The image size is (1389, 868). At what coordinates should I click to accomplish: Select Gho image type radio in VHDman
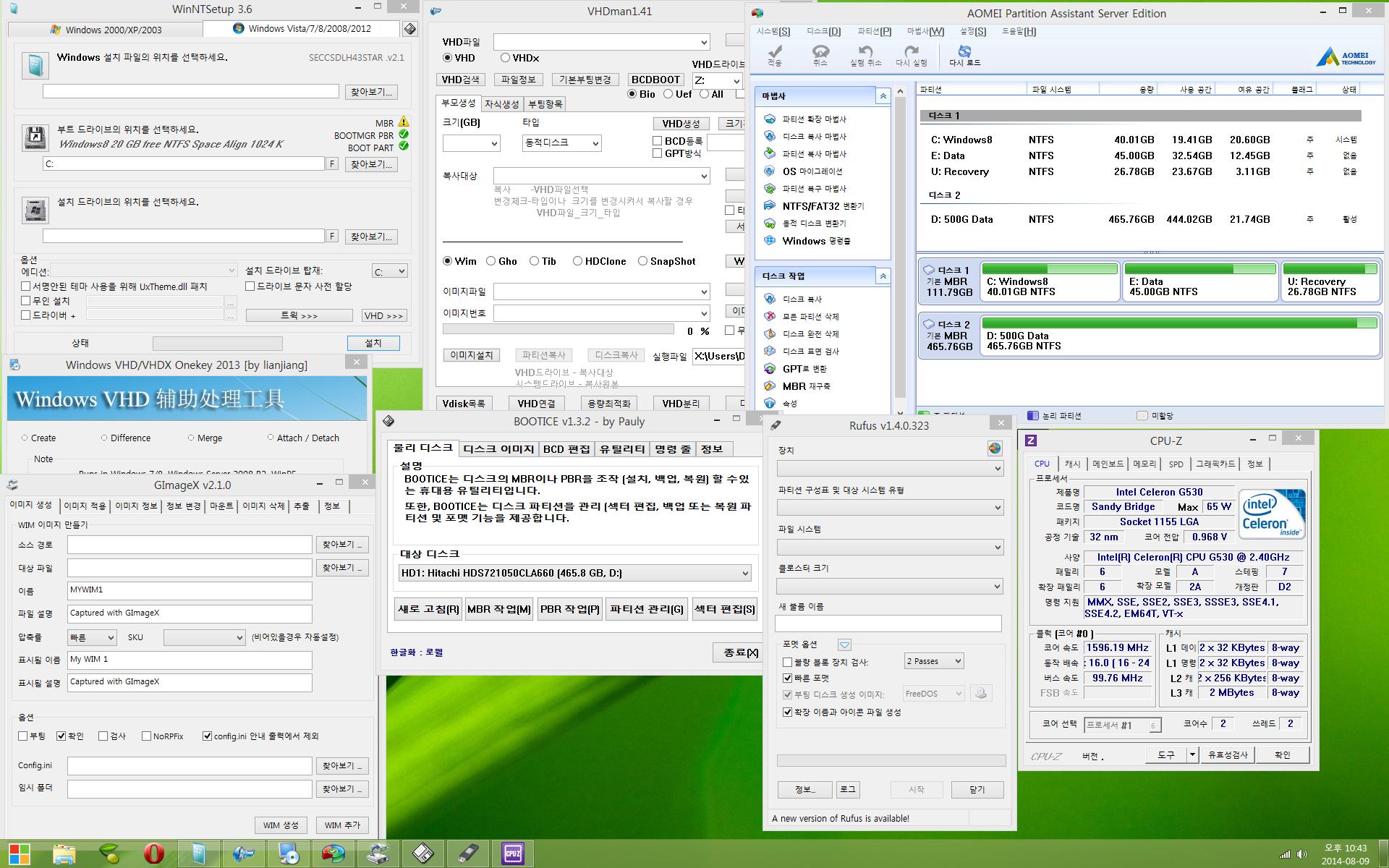pyautogui.click(x=491, y=261)
